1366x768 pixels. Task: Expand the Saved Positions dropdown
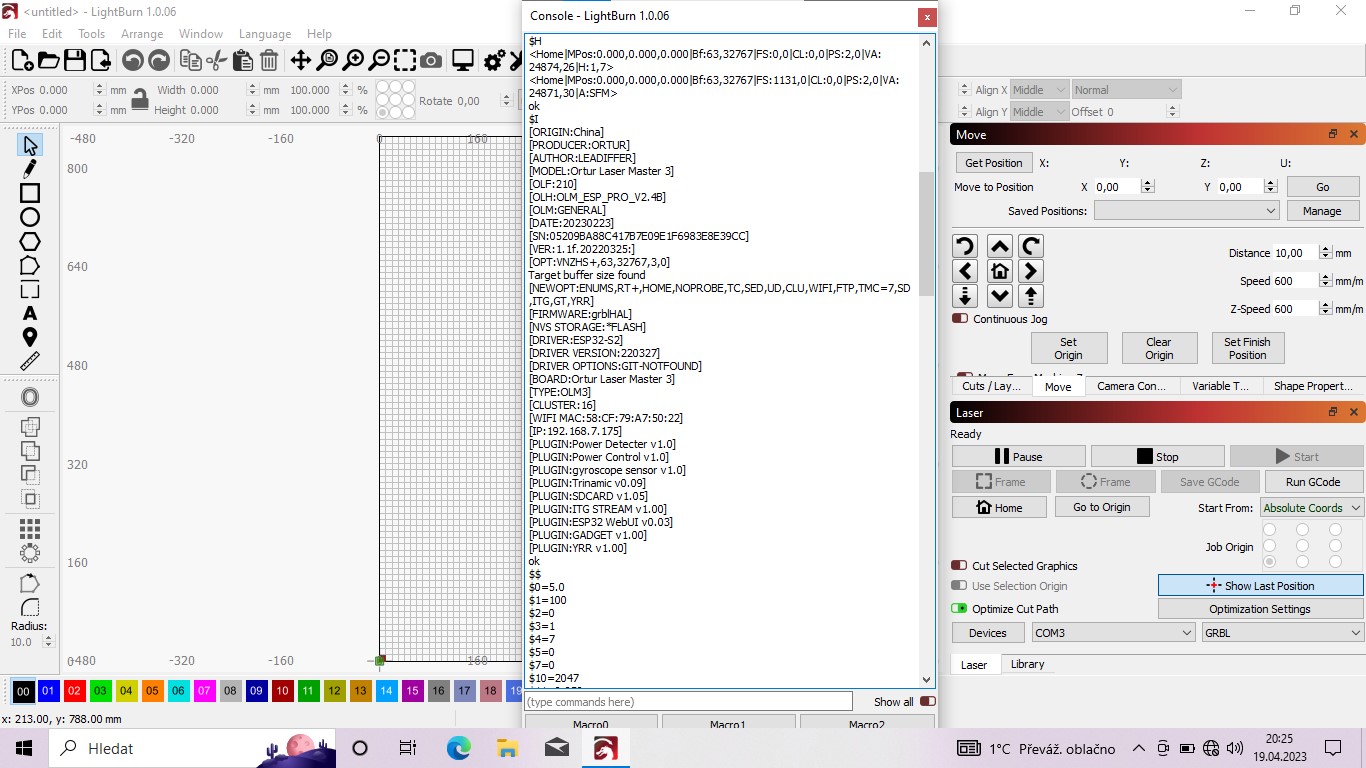tap(1186, 211)
